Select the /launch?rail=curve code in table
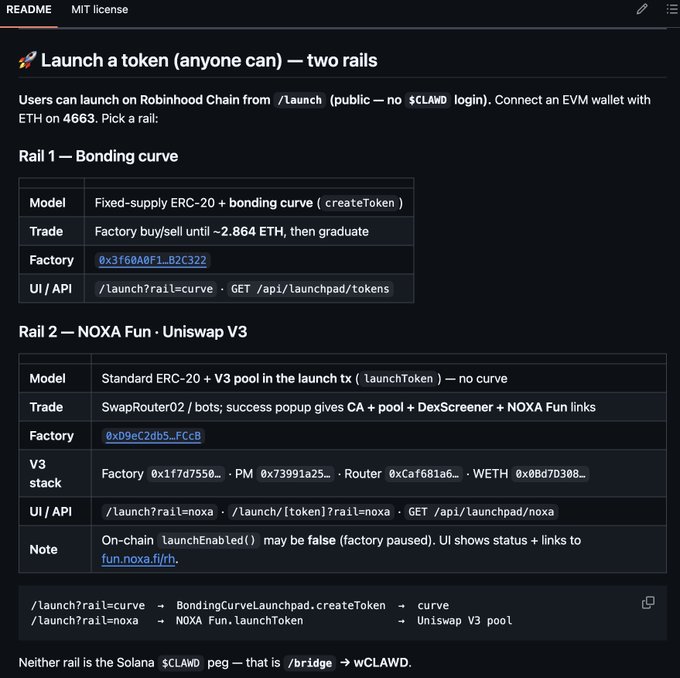 pos(156,289)
